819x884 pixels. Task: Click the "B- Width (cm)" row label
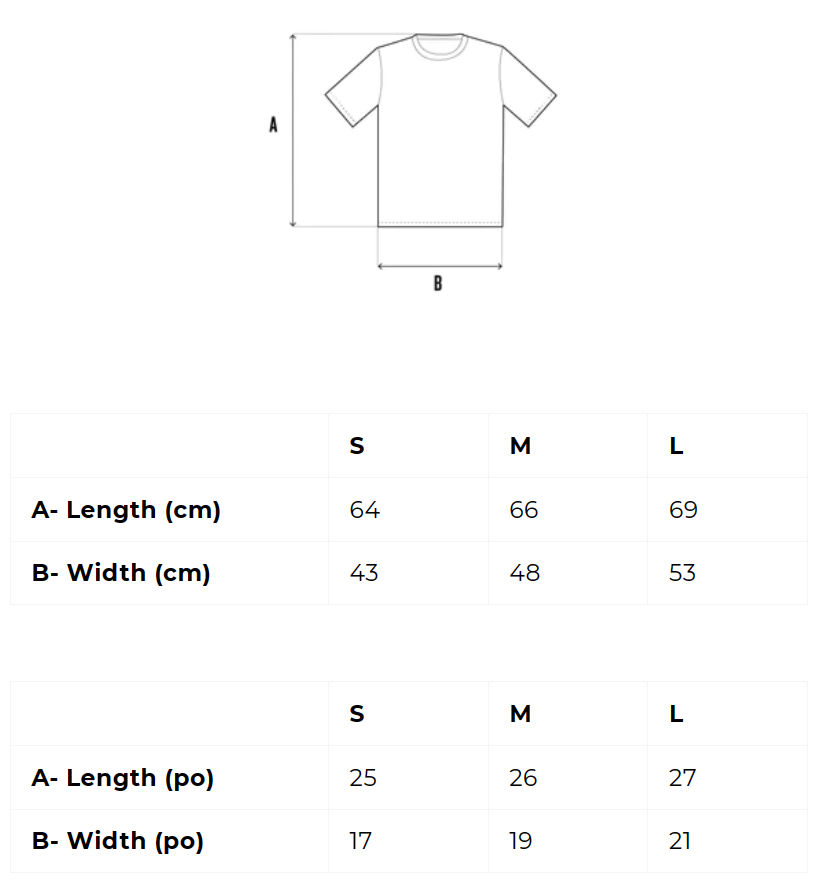coord(121,573)
